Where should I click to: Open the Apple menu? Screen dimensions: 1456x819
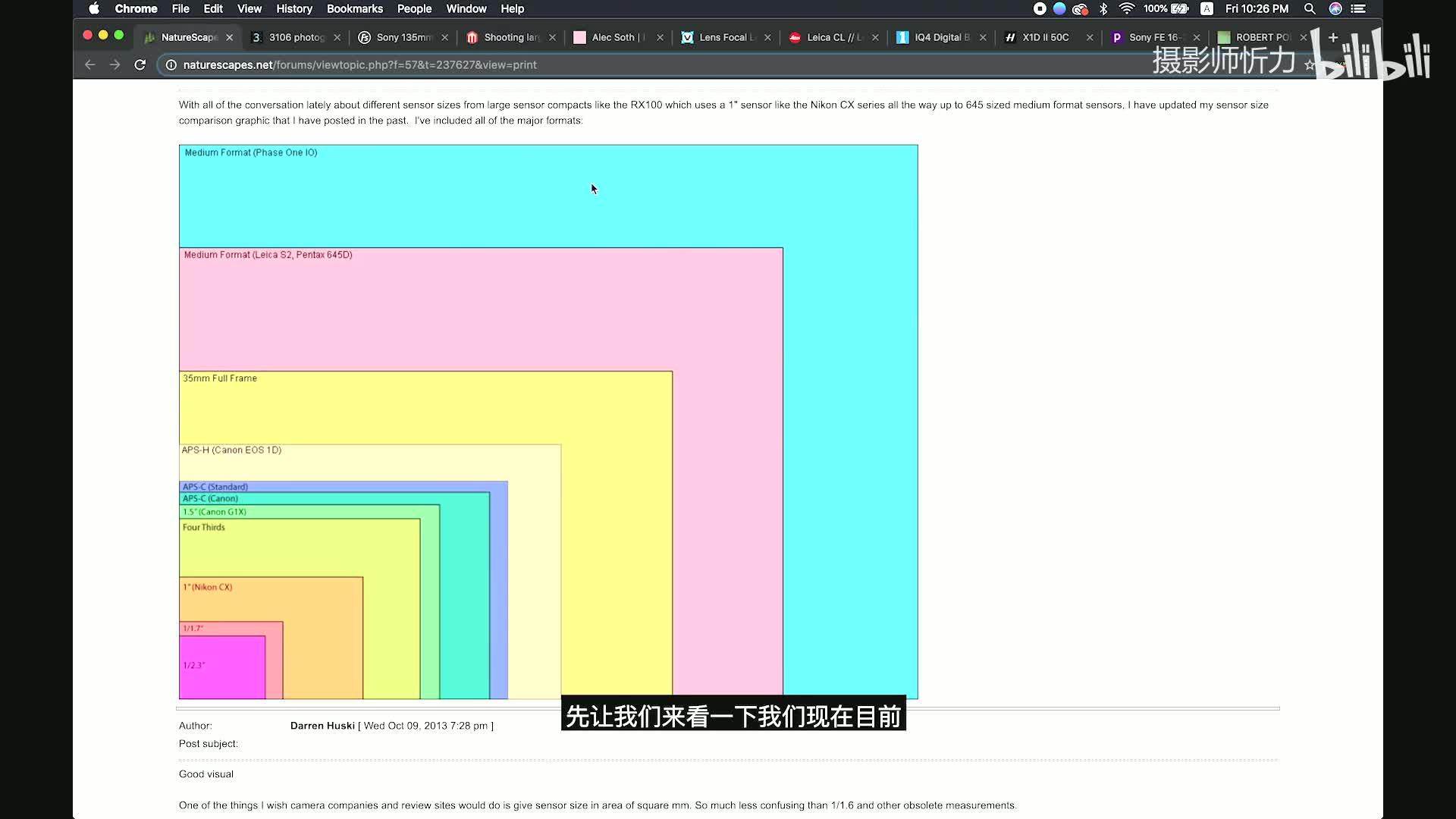(94, 9)
